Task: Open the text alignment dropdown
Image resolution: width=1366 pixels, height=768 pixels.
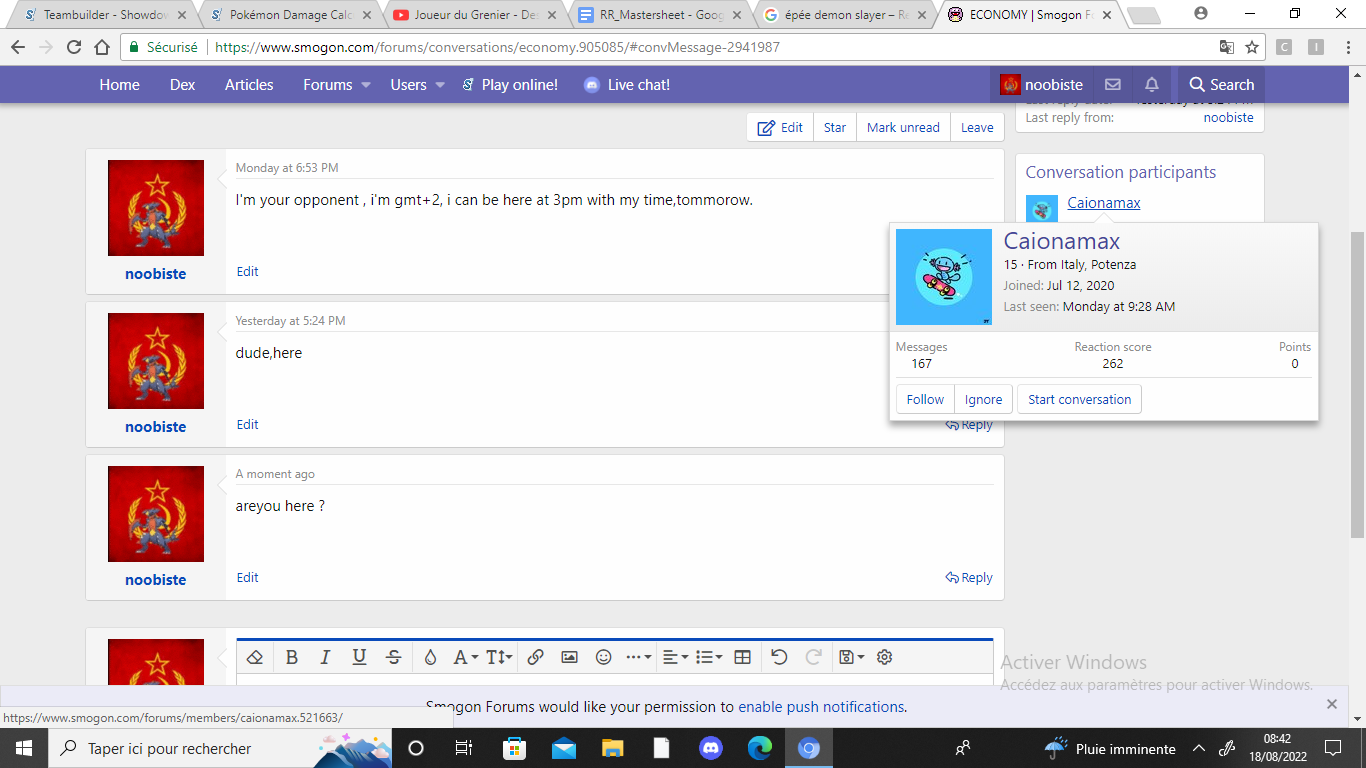Action: click(675, 657)
